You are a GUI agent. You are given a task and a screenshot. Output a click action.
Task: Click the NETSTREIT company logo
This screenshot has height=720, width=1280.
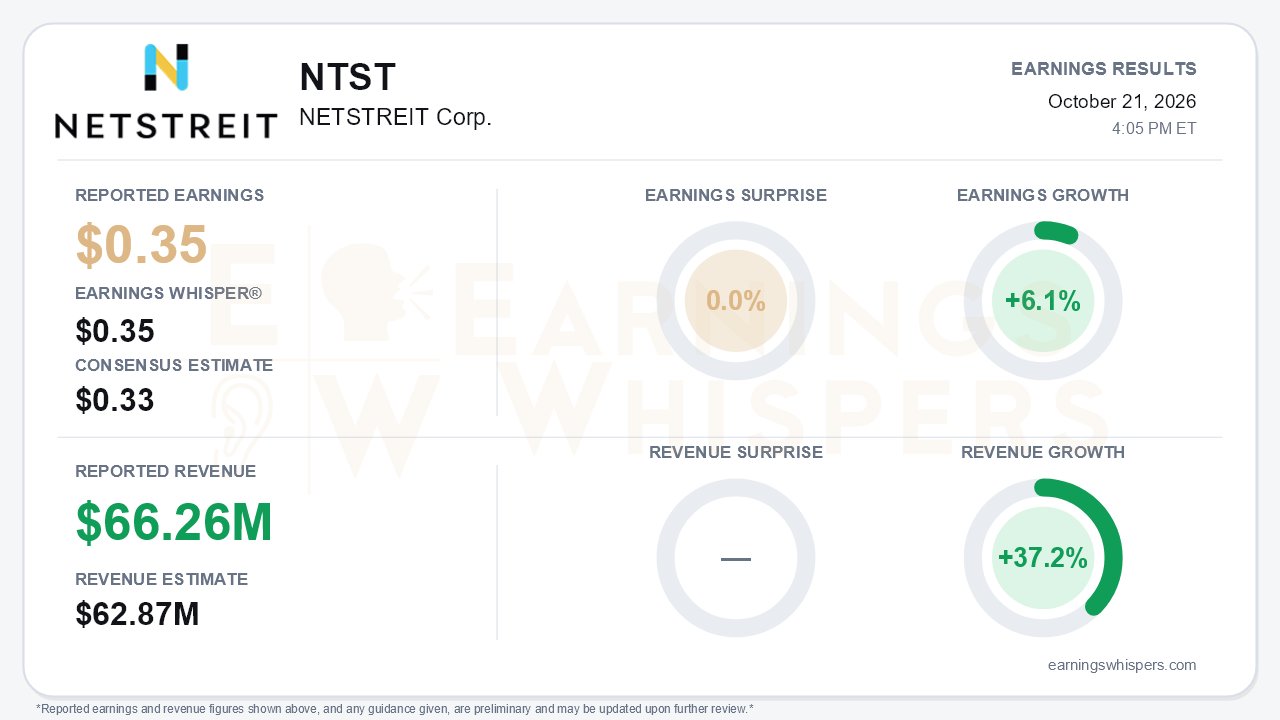pos(166,91)
